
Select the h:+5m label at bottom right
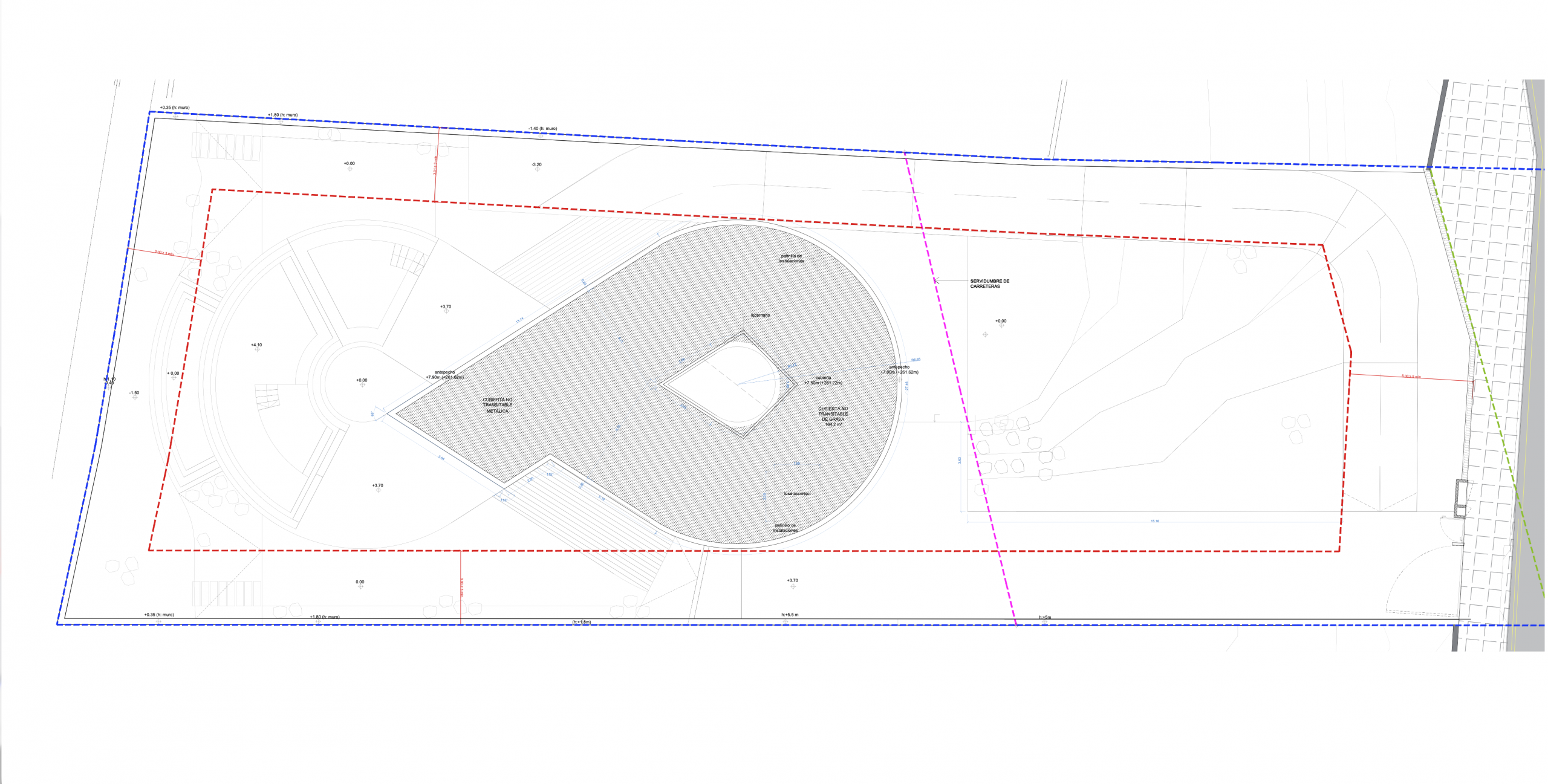(x=1045, y=617)
